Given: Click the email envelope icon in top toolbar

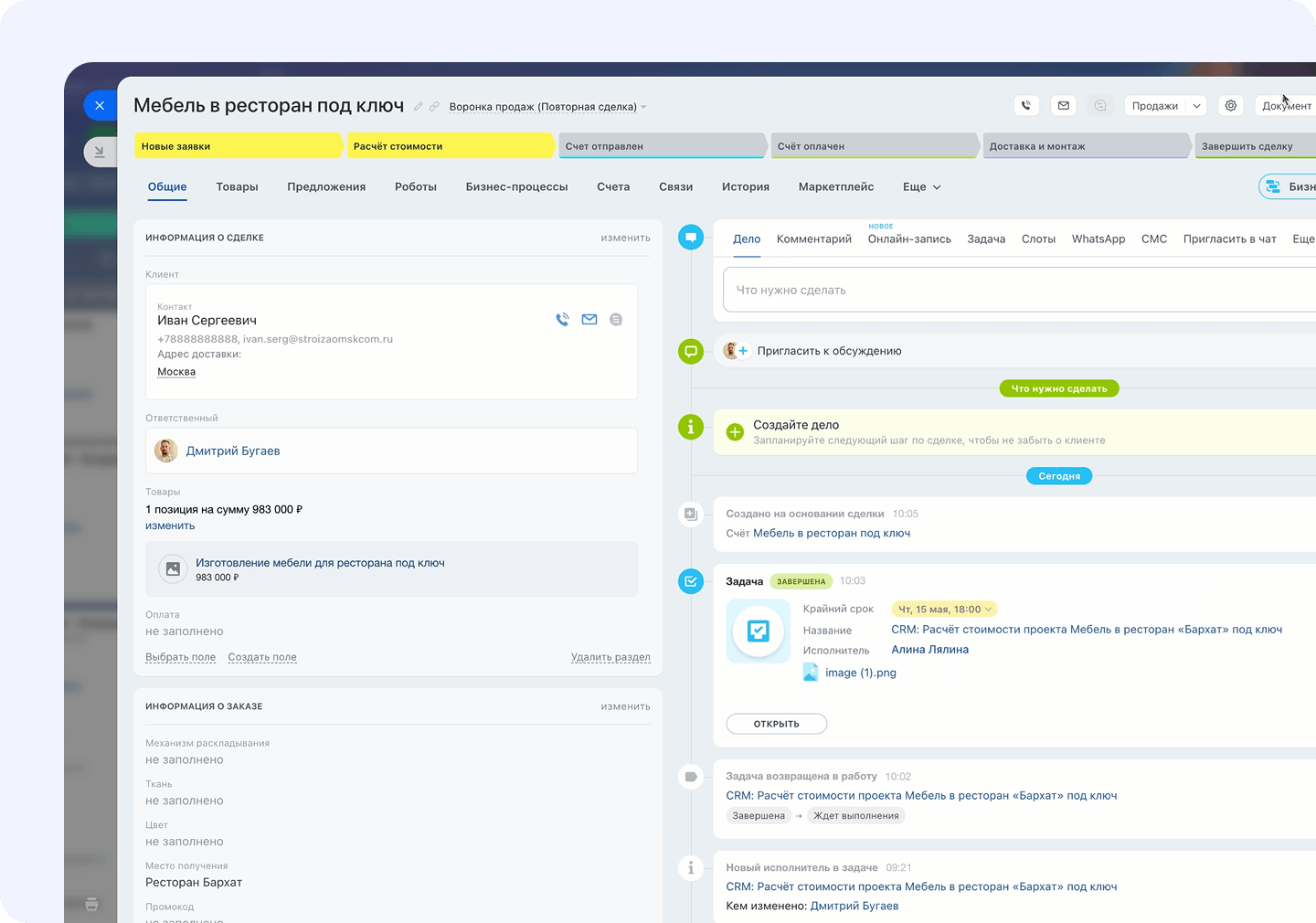Looking at the screenshot, I should pos(1063,106).
